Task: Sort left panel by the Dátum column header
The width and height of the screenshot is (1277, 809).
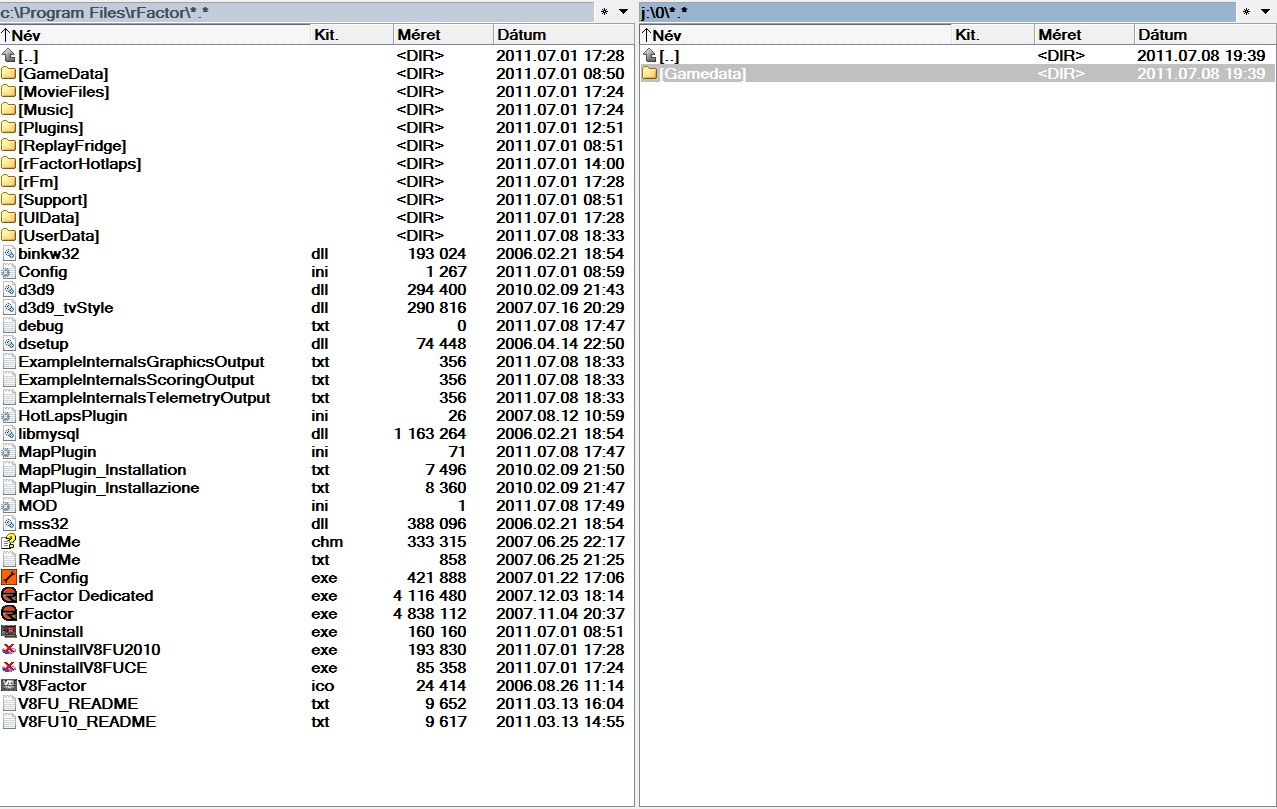Action: 564,35
